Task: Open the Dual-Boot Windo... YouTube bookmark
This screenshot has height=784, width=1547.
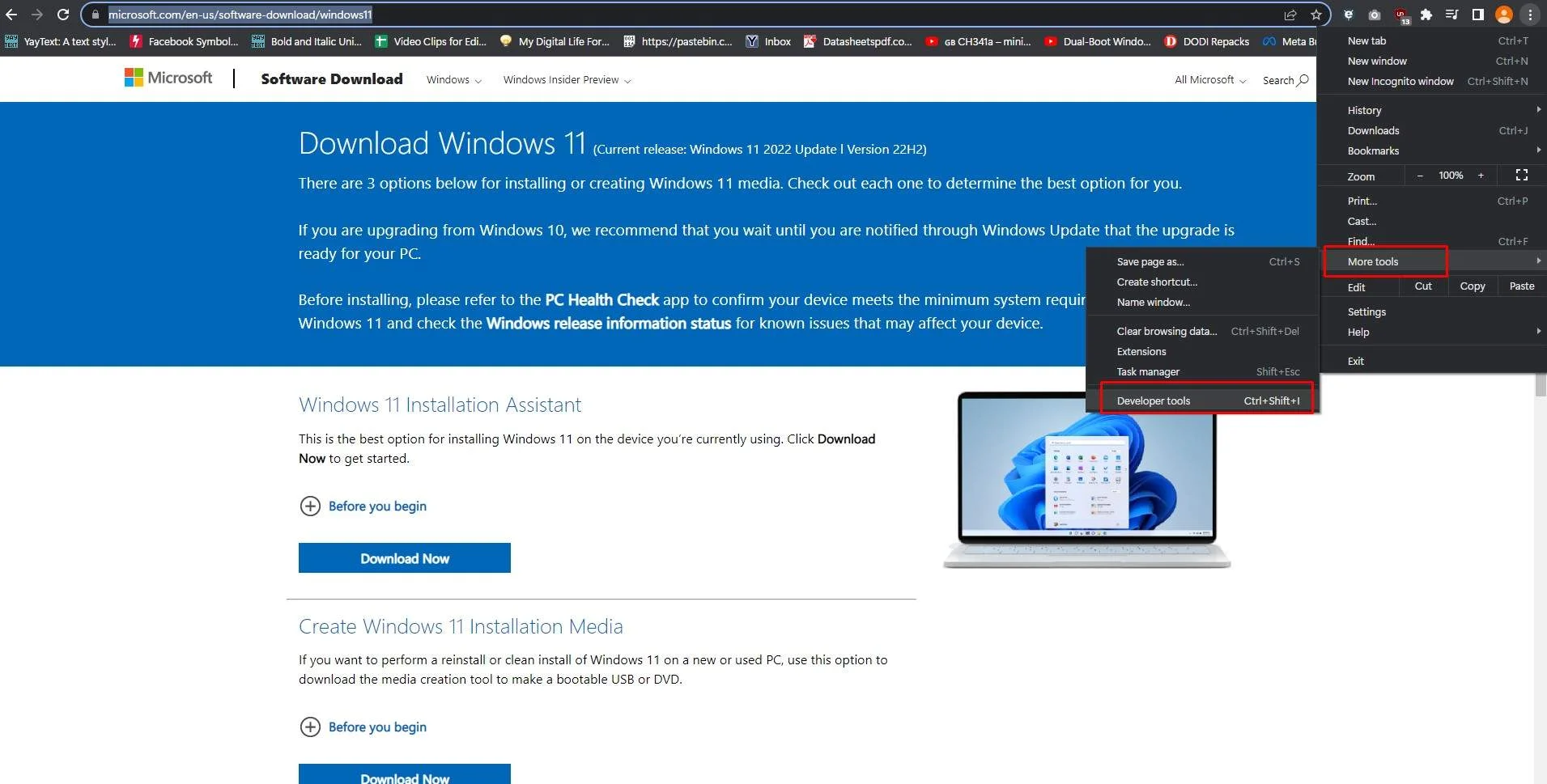Action: (1098, 41)
